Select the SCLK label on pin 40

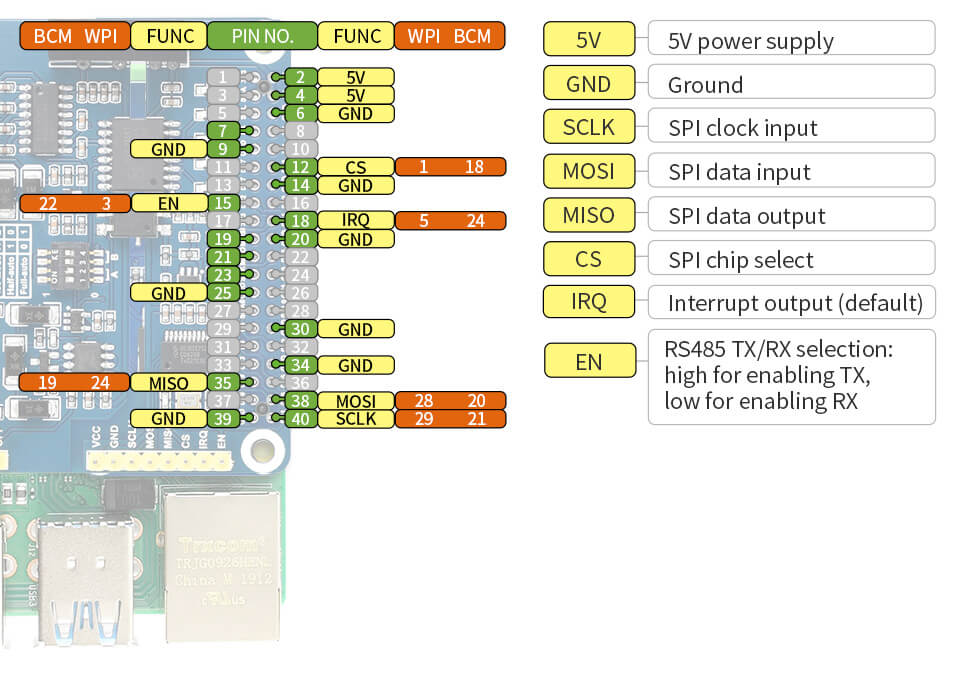[x=356, y=419]
